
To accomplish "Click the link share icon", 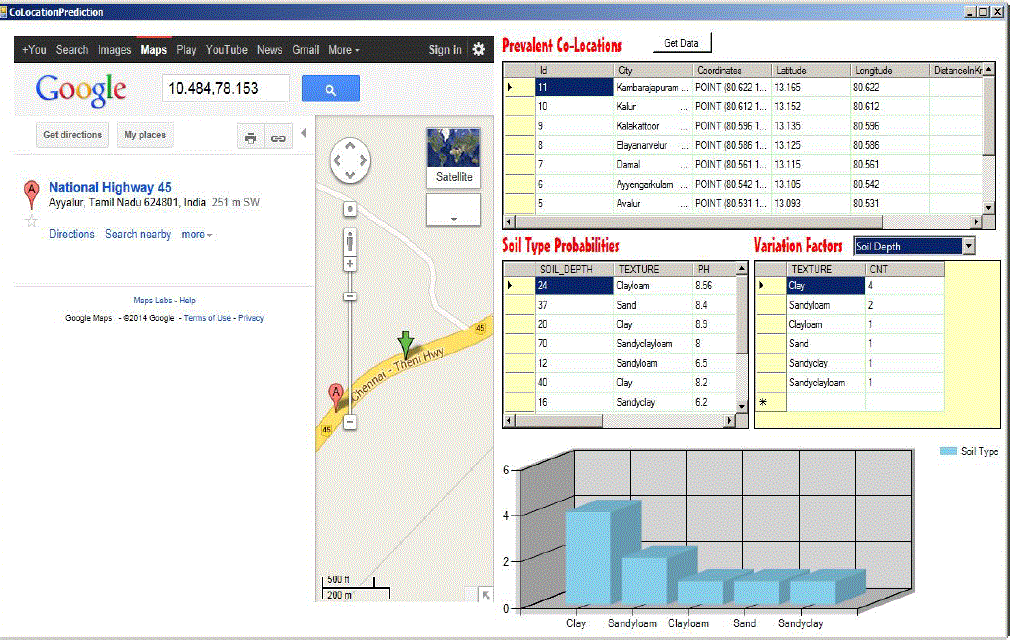I will pos(278,138).
